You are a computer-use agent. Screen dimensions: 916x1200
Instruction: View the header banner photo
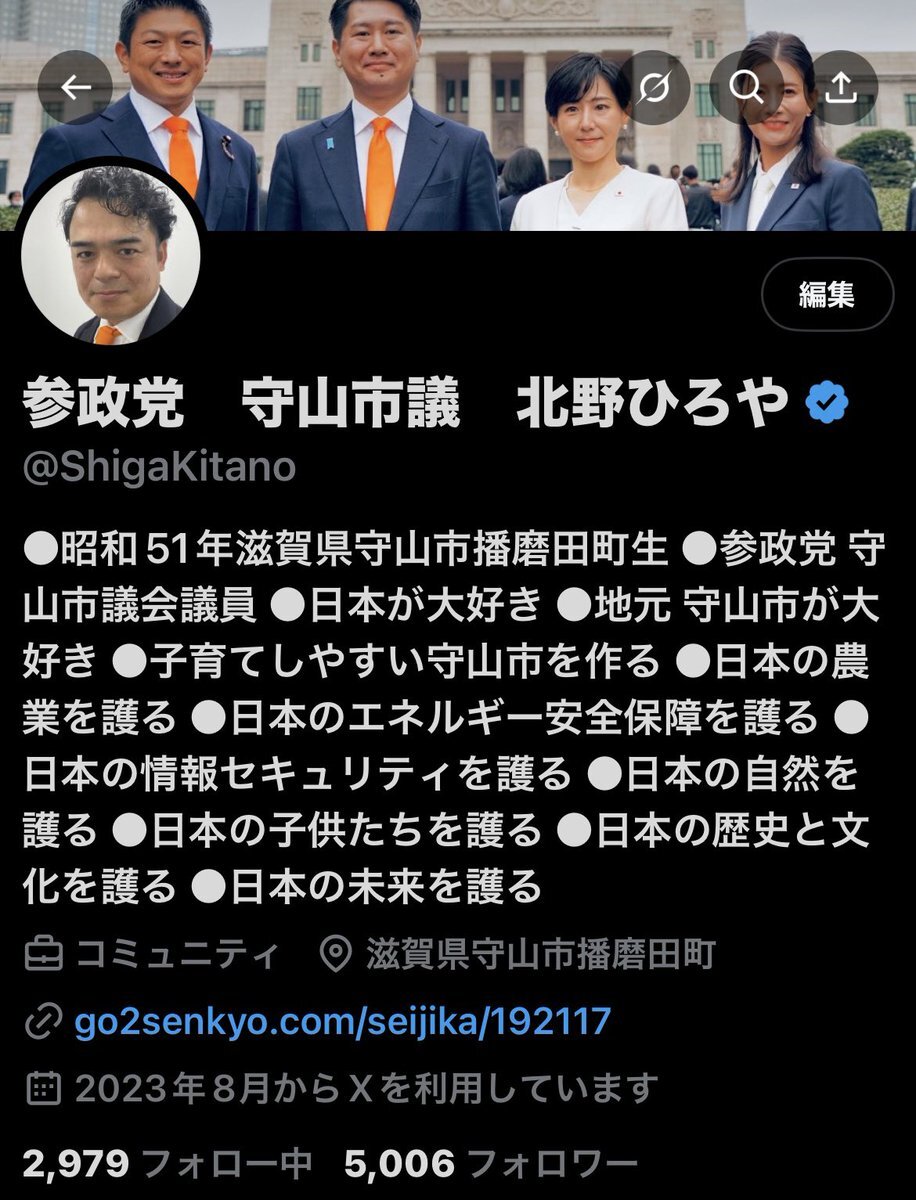click(458, 115)
